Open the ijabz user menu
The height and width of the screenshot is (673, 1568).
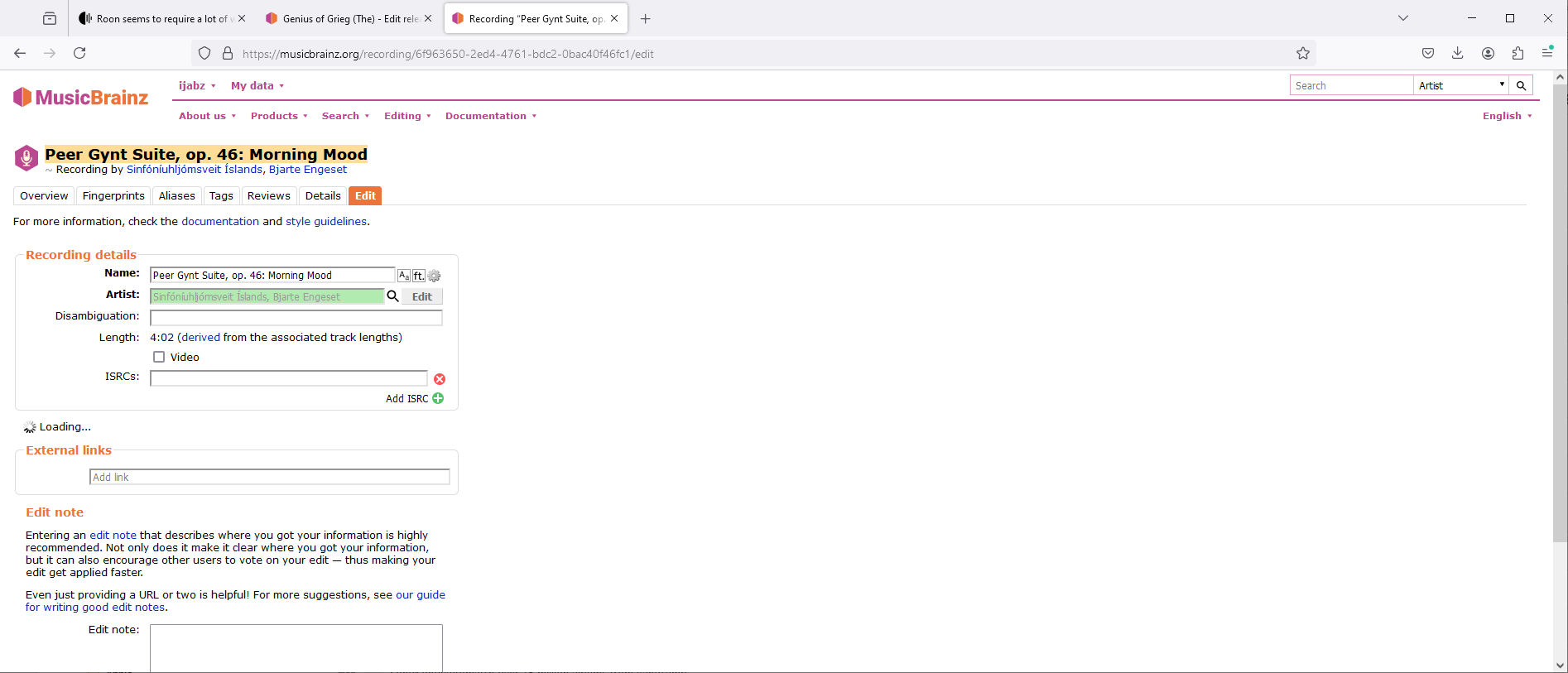197,85
